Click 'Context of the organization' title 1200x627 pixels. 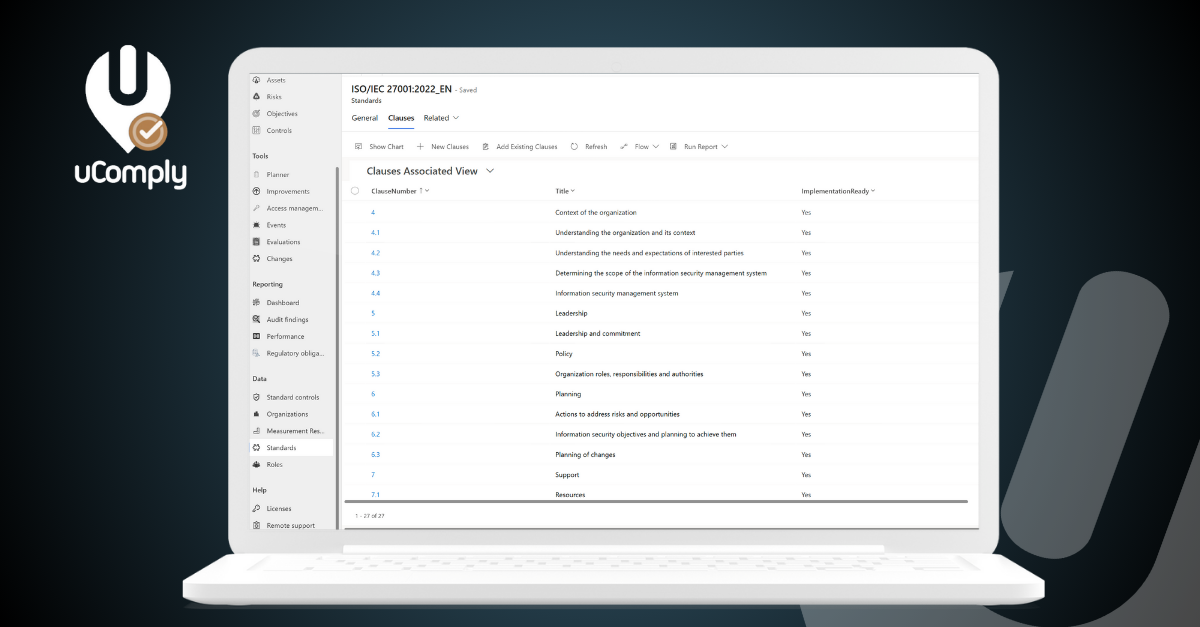coord(596,213)
